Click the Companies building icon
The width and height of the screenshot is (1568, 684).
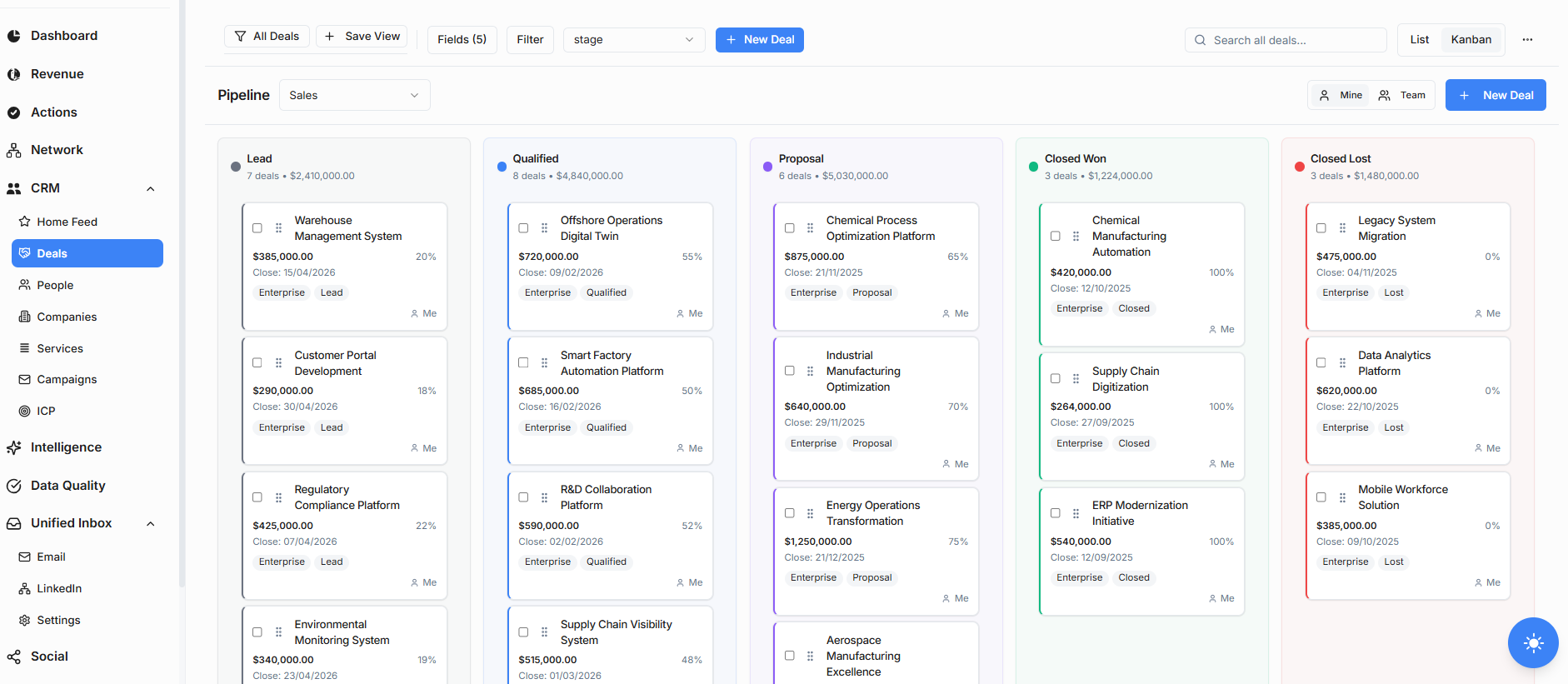coord(25,317)
